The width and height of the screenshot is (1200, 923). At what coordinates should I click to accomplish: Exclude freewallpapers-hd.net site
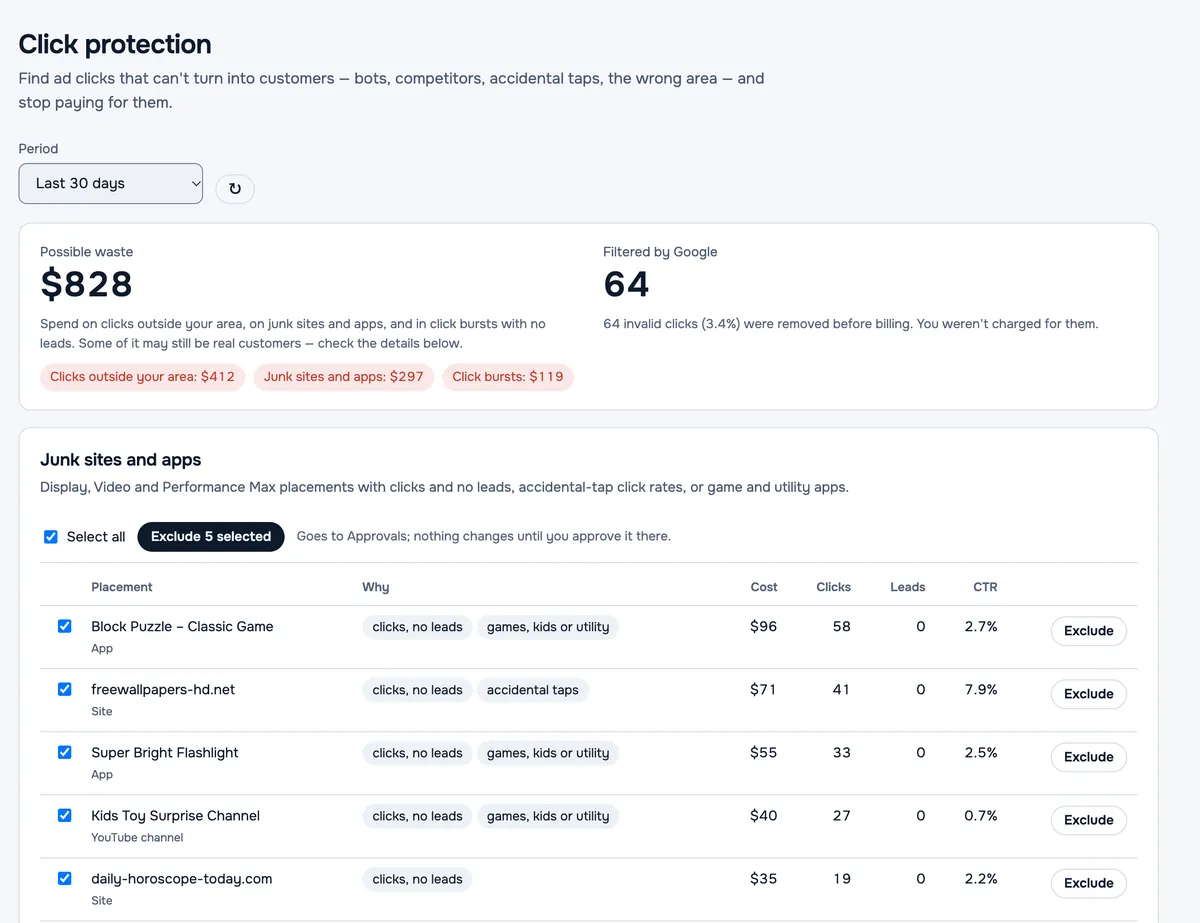tap(1088, 694)
